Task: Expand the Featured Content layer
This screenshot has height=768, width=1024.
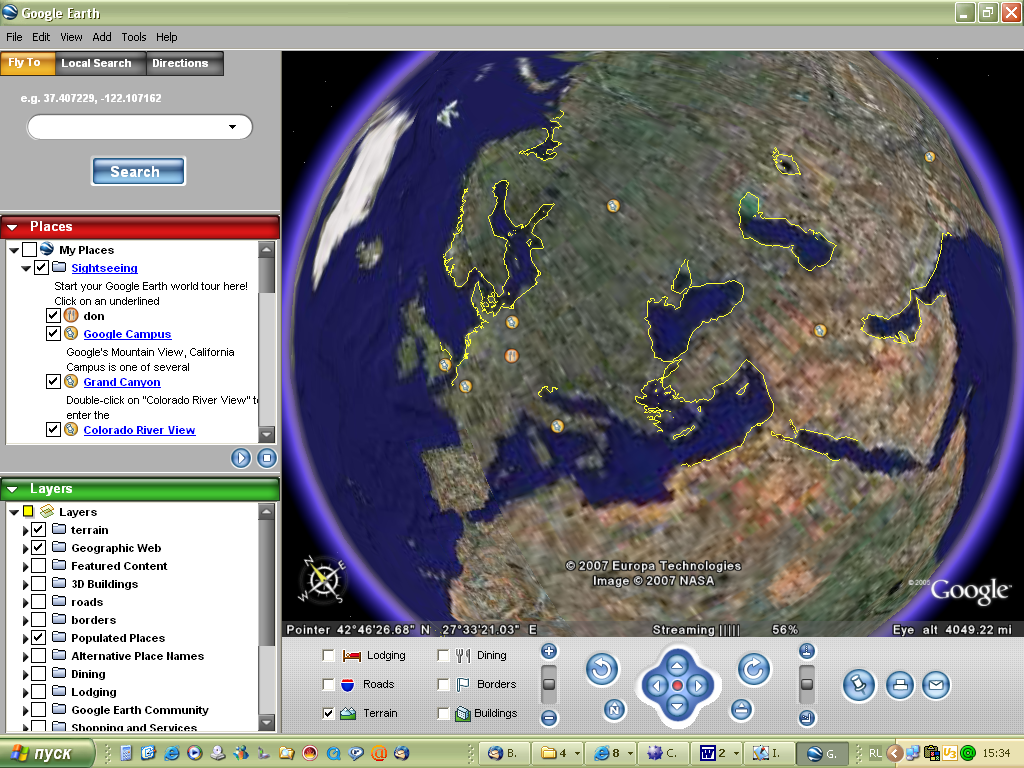Action: pos(25,566)
